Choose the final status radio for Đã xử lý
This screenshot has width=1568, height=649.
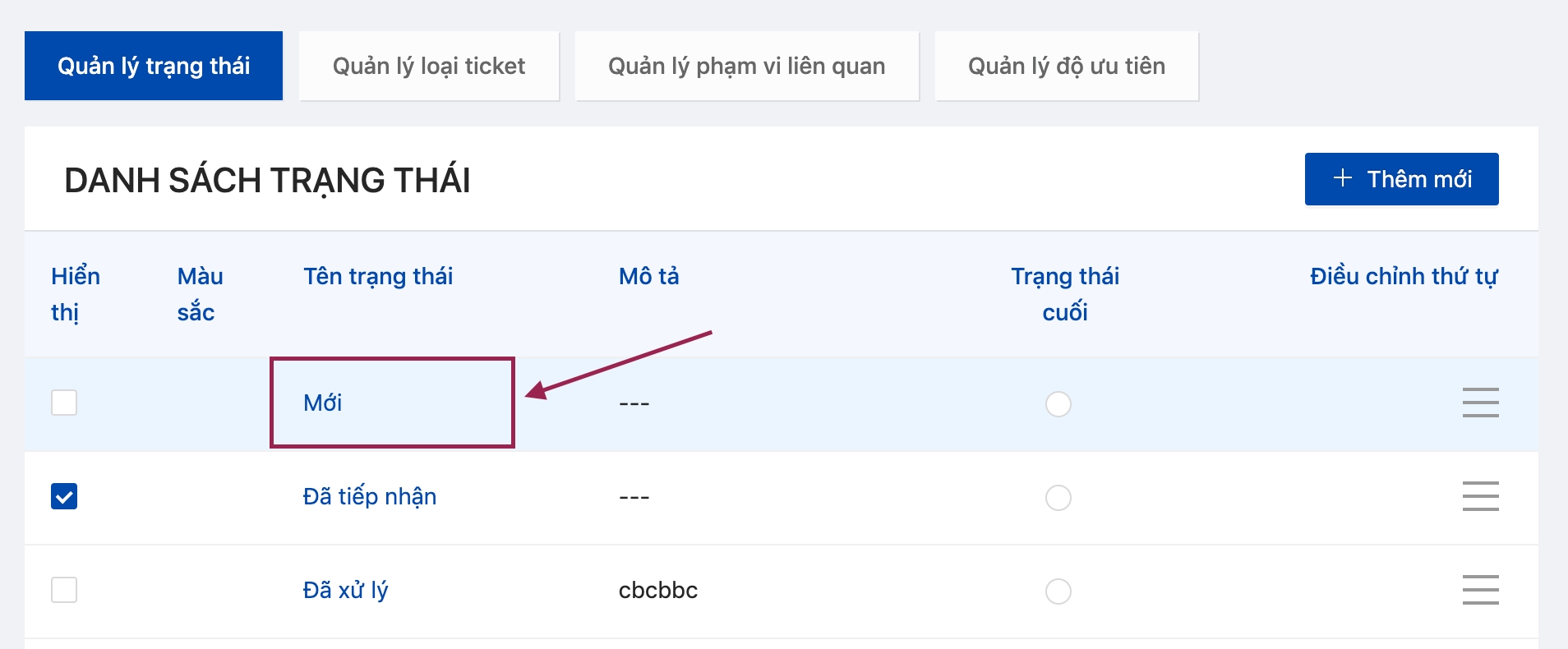click(x=1058, y=591)
